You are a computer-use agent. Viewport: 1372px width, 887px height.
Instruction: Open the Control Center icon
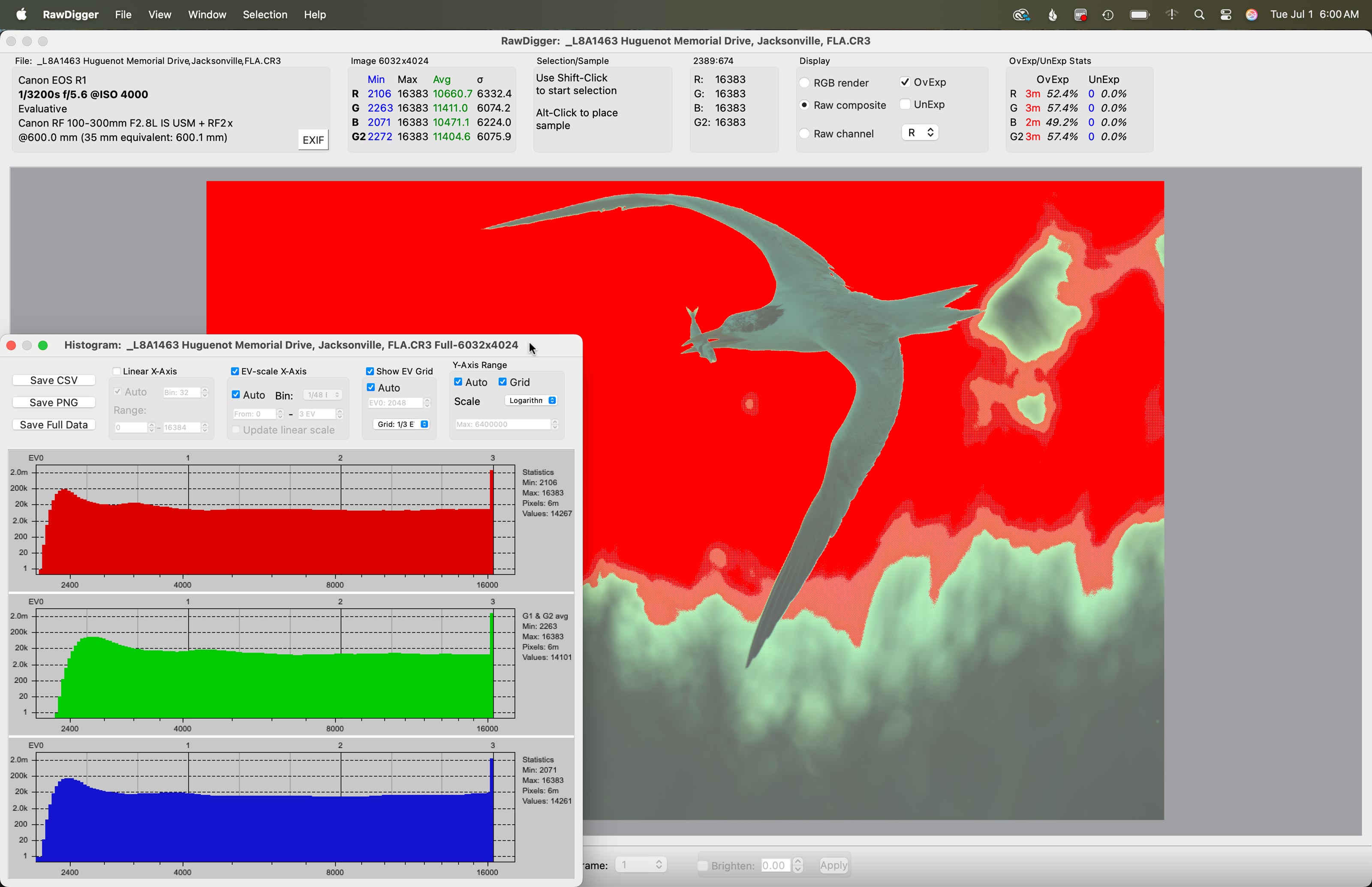[1226, 15]
